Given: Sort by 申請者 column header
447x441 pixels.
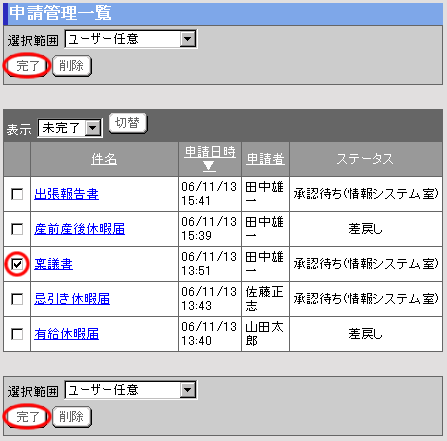Looking at the screenshot, I should [265, 159].
